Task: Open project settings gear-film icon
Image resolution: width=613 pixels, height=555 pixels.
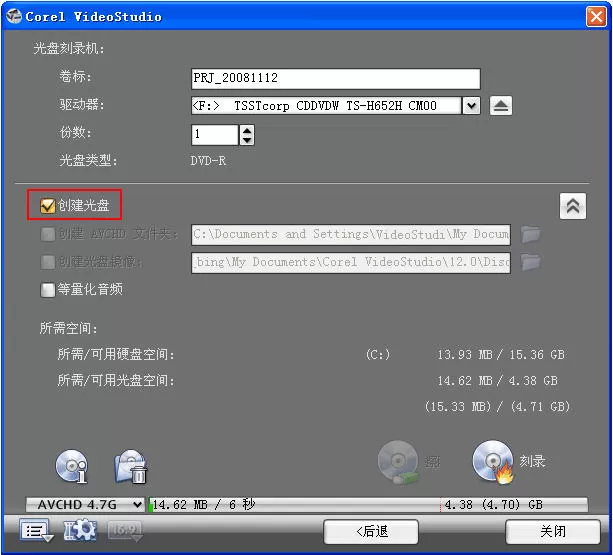Action: [80, 531]
